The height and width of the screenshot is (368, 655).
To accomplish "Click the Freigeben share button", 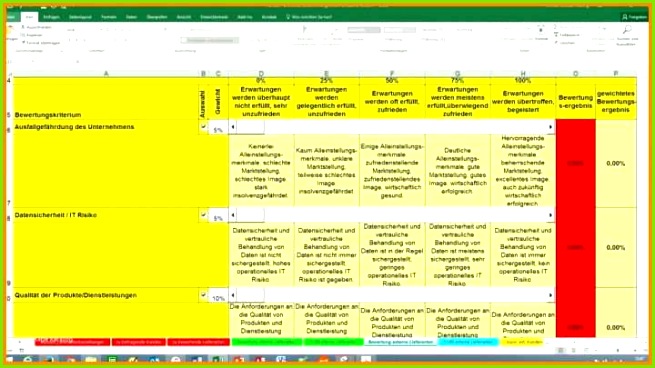I will tap(634, 17).
